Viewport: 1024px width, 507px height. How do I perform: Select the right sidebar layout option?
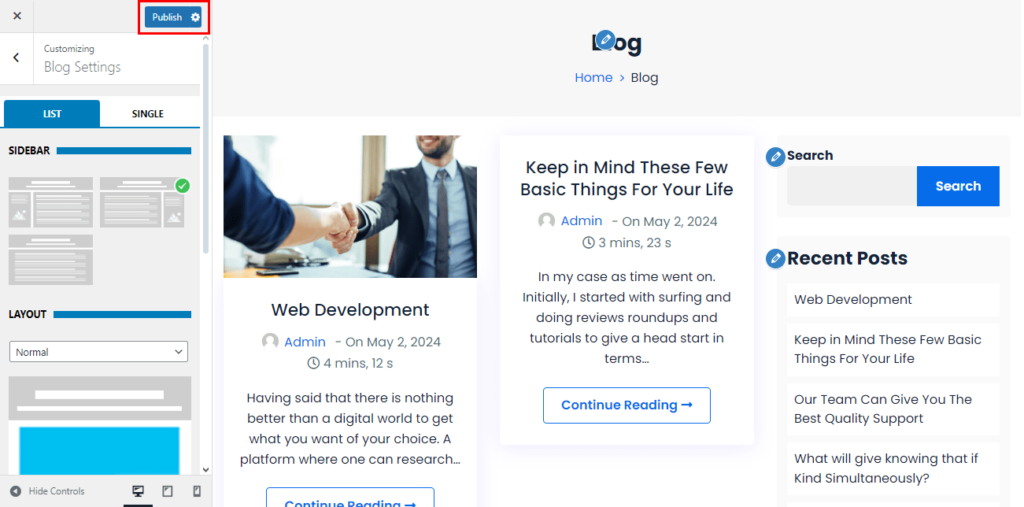click(142, 202)
